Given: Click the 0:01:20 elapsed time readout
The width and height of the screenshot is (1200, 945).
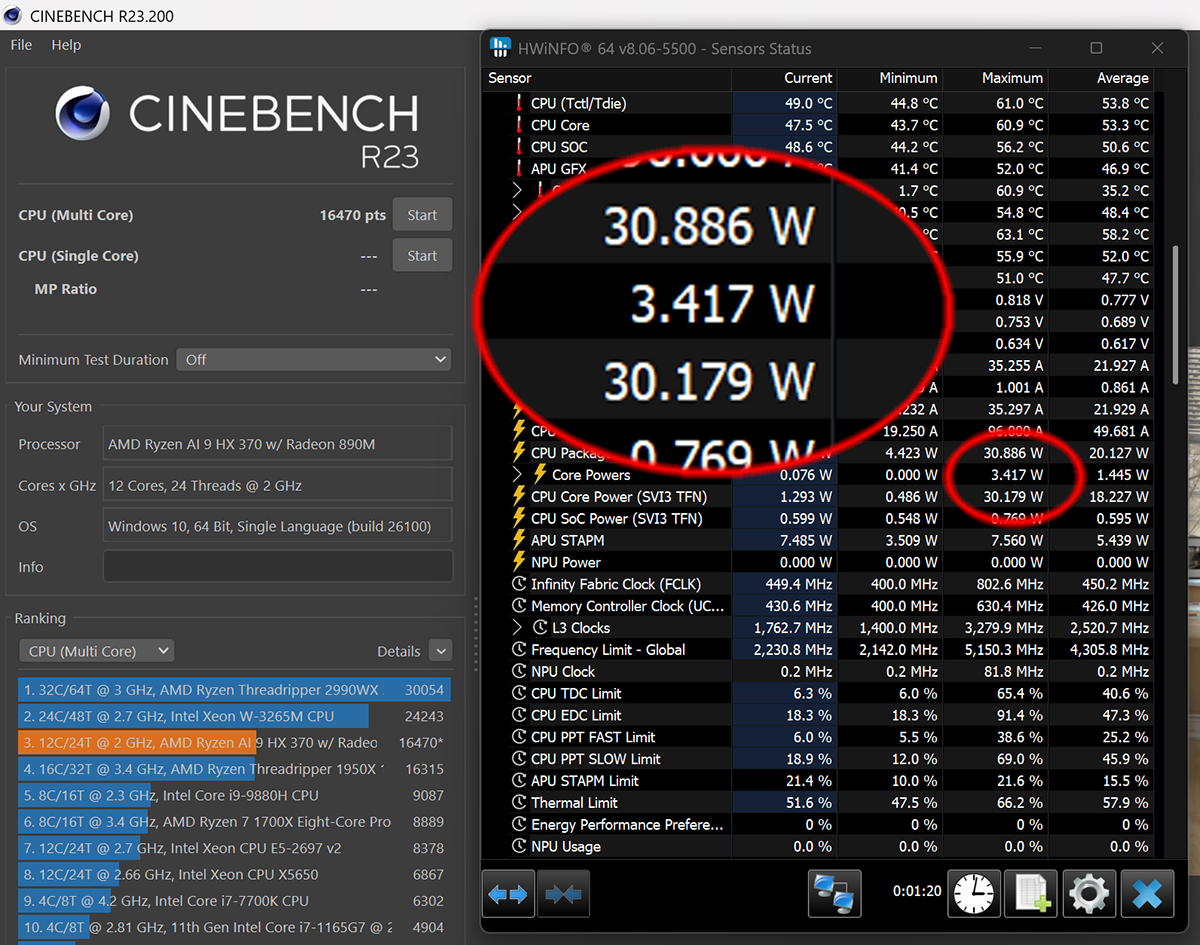Looking at the screenshot, I should [917, 890].
